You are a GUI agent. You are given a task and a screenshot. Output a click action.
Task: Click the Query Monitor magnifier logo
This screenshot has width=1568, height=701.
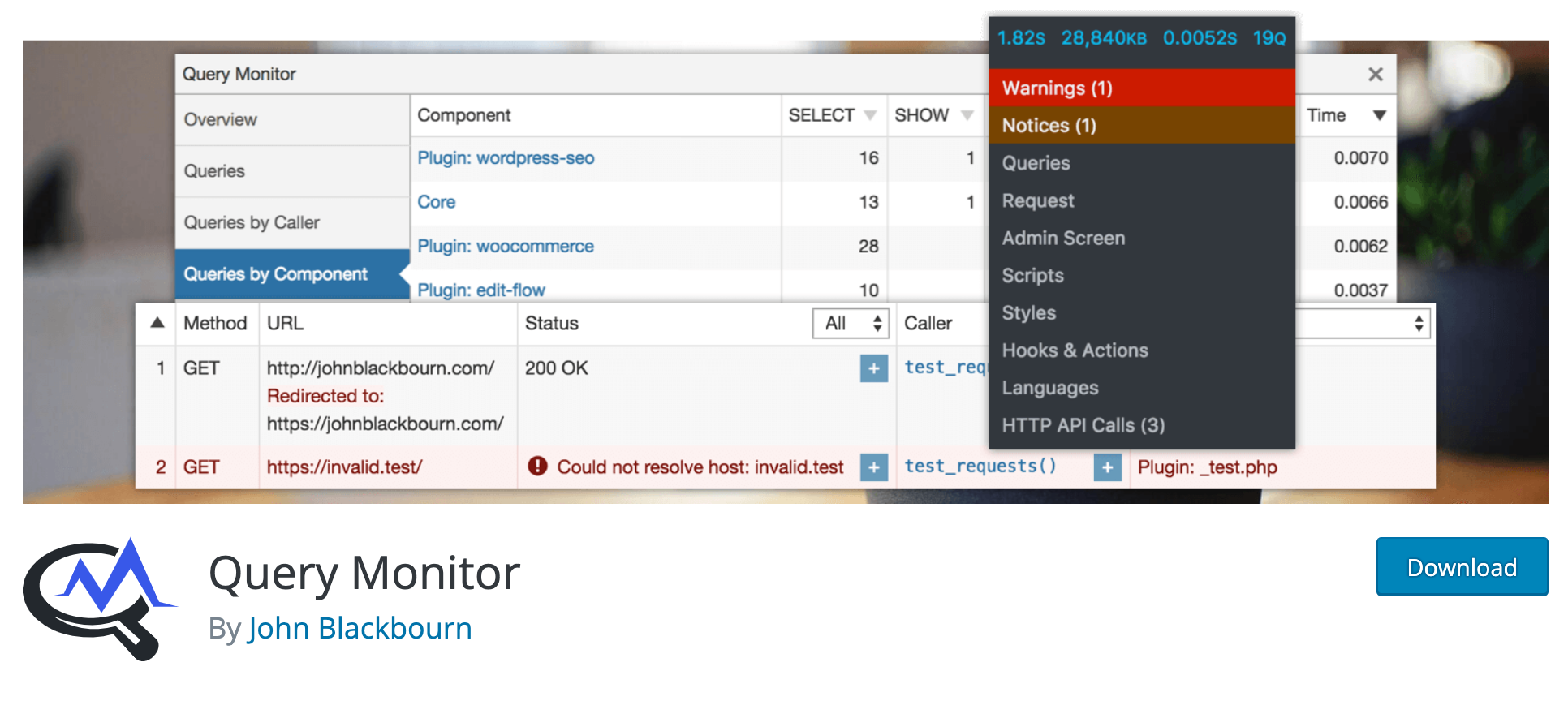tap(97, 599)
